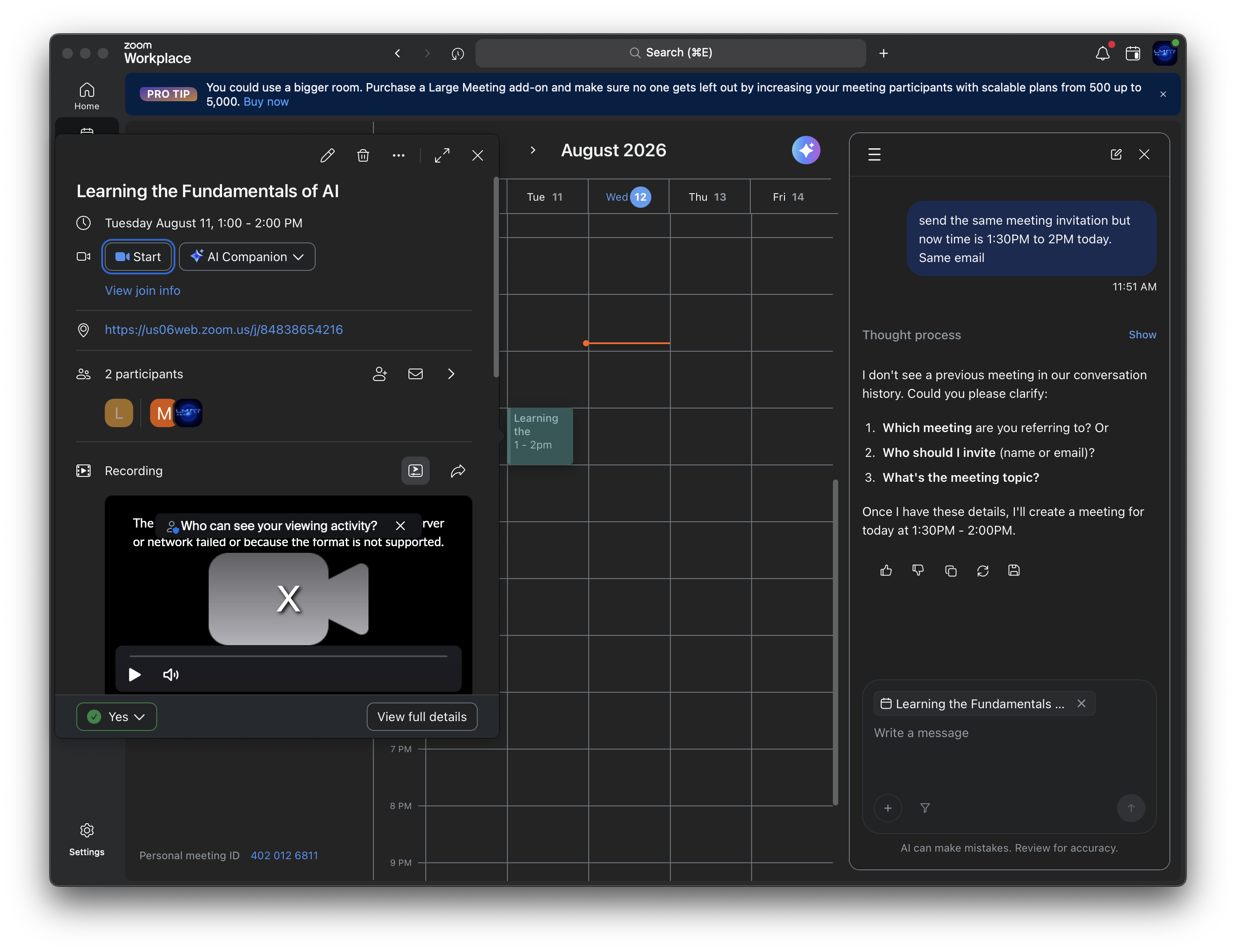Click the plus button beside search
1236x952 pixels.
tap(883, 53)
